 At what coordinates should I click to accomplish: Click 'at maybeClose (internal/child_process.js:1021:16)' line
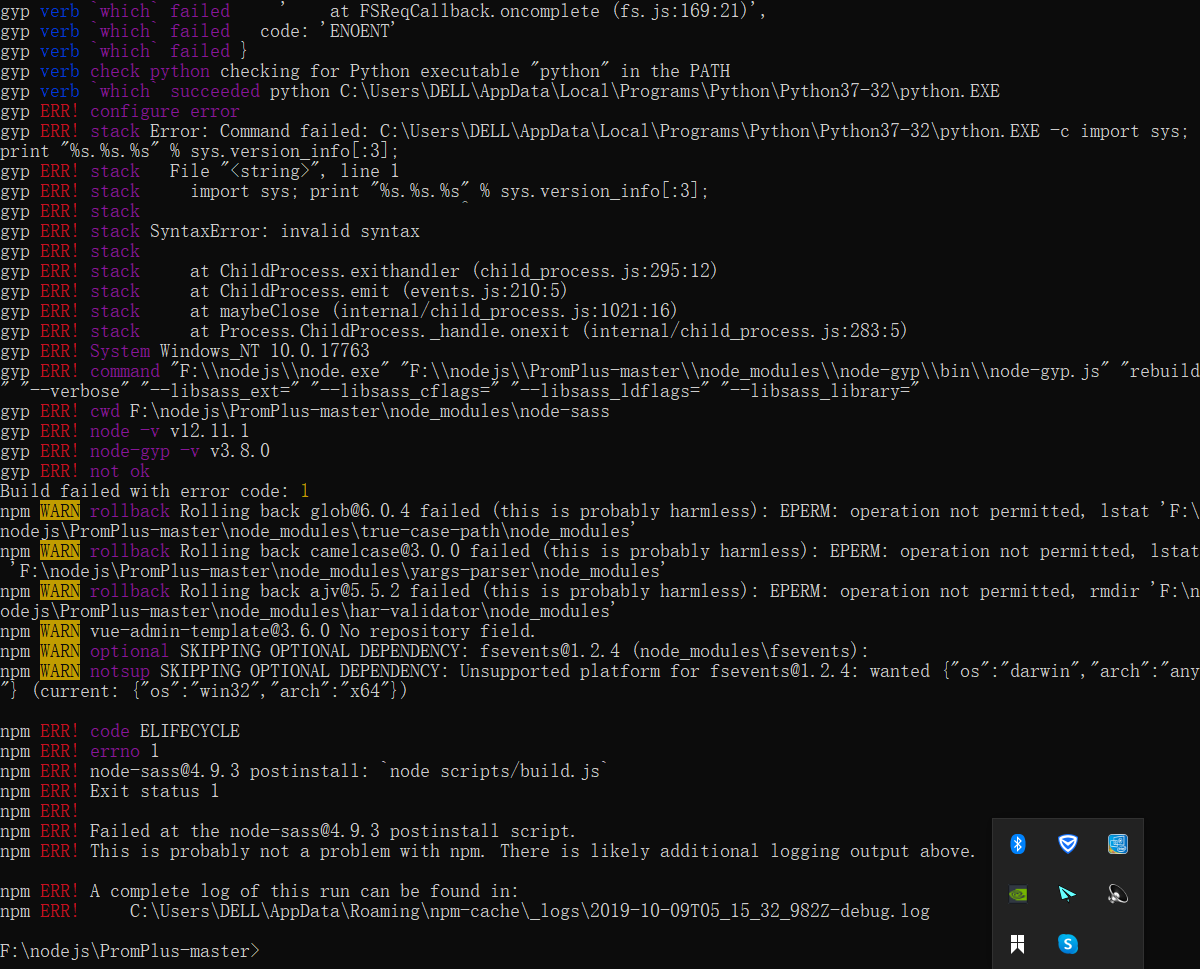(434, 311)
